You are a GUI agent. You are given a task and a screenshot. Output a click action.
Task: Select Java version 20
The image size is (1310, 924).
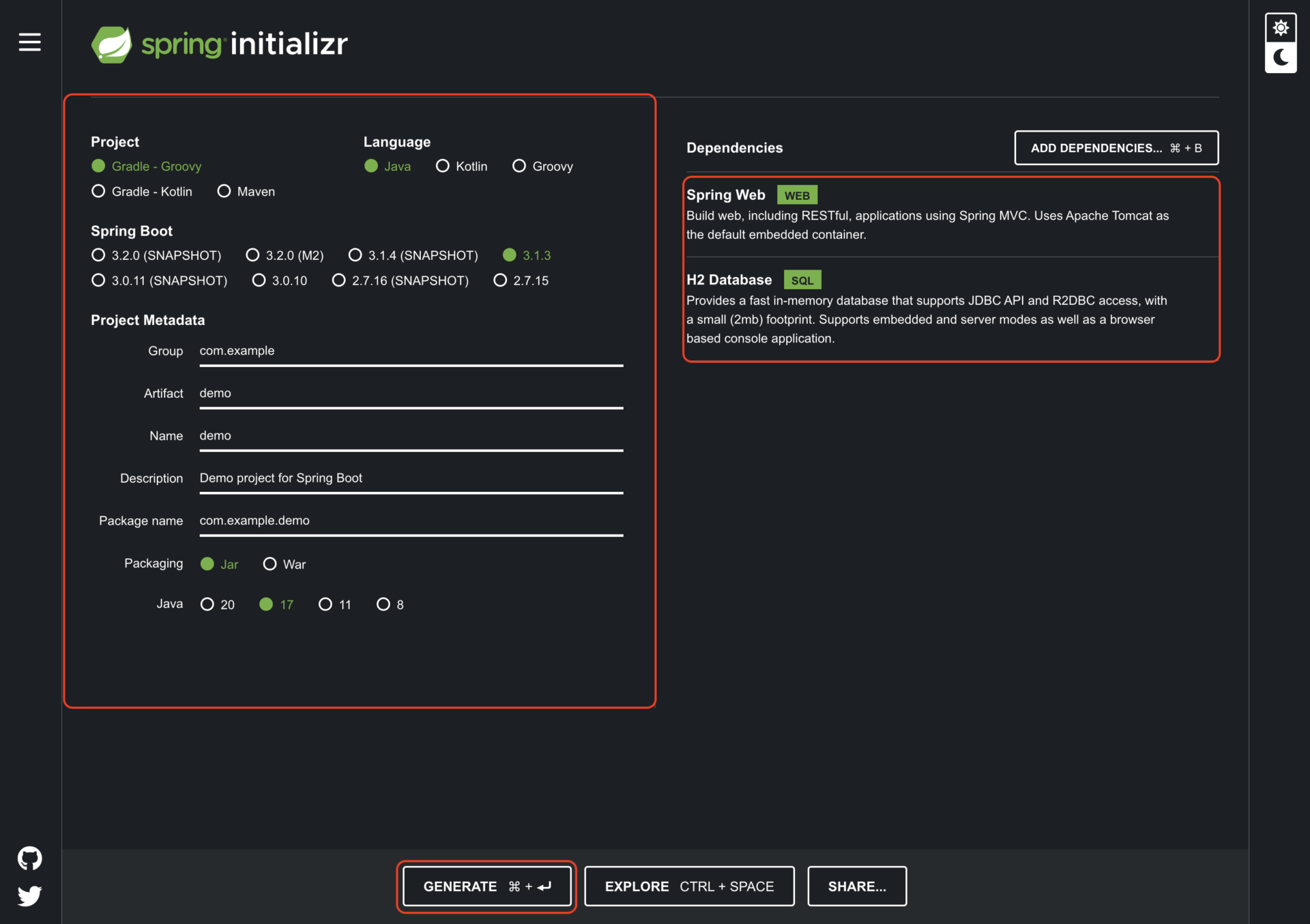[218, 605]
